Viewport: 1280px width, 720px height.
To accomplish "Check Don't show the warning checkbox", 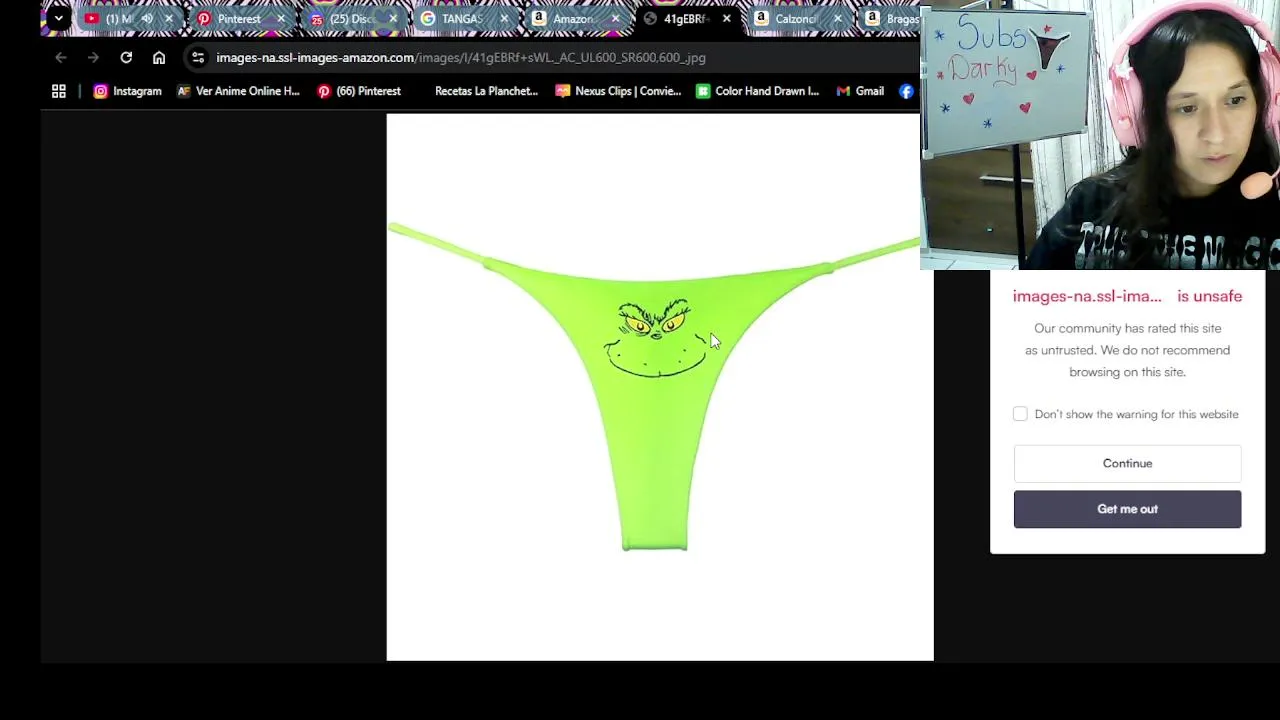I will click(1020, 414).
